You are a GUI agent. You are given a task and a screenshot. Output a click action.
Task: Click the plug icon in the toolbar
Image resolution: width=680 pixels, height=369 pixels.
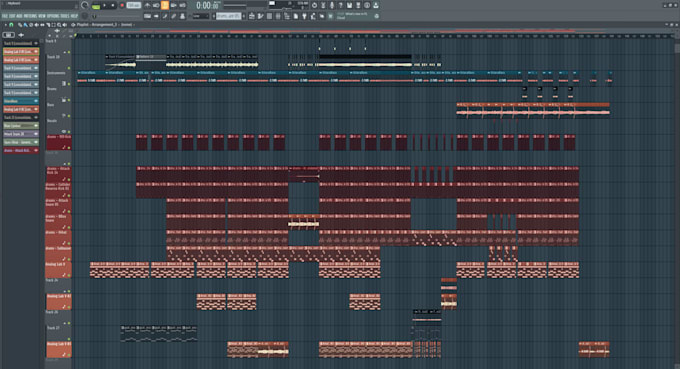(x=304, y=16)
